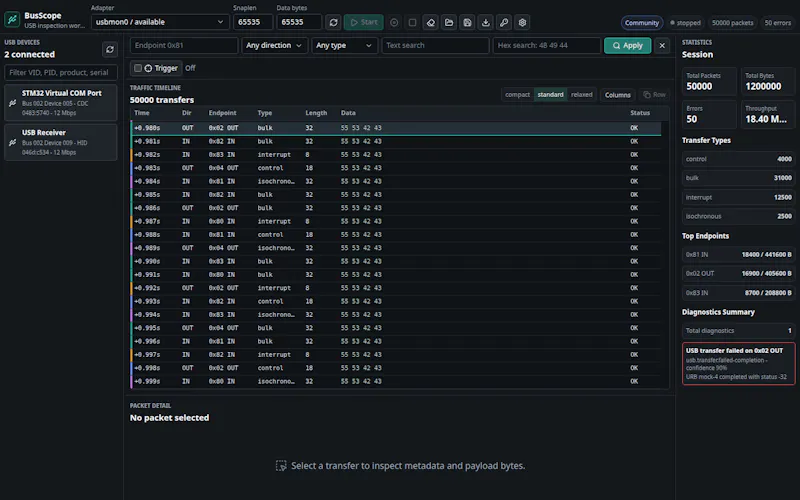Click the Total Packets 50000 card
Screen dimensions: 800x500
coord(709,82)
